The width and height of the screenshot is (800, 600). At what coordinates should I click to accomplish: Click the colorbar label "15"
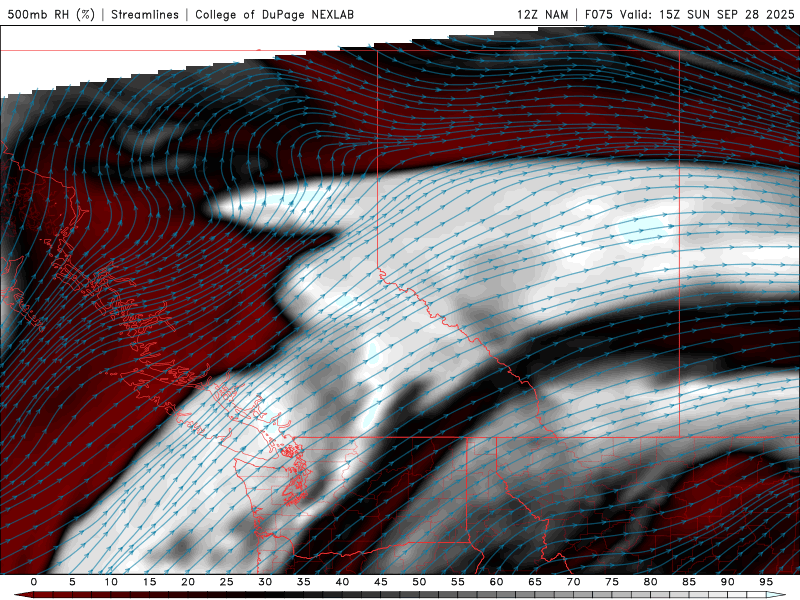coord(149,582)
